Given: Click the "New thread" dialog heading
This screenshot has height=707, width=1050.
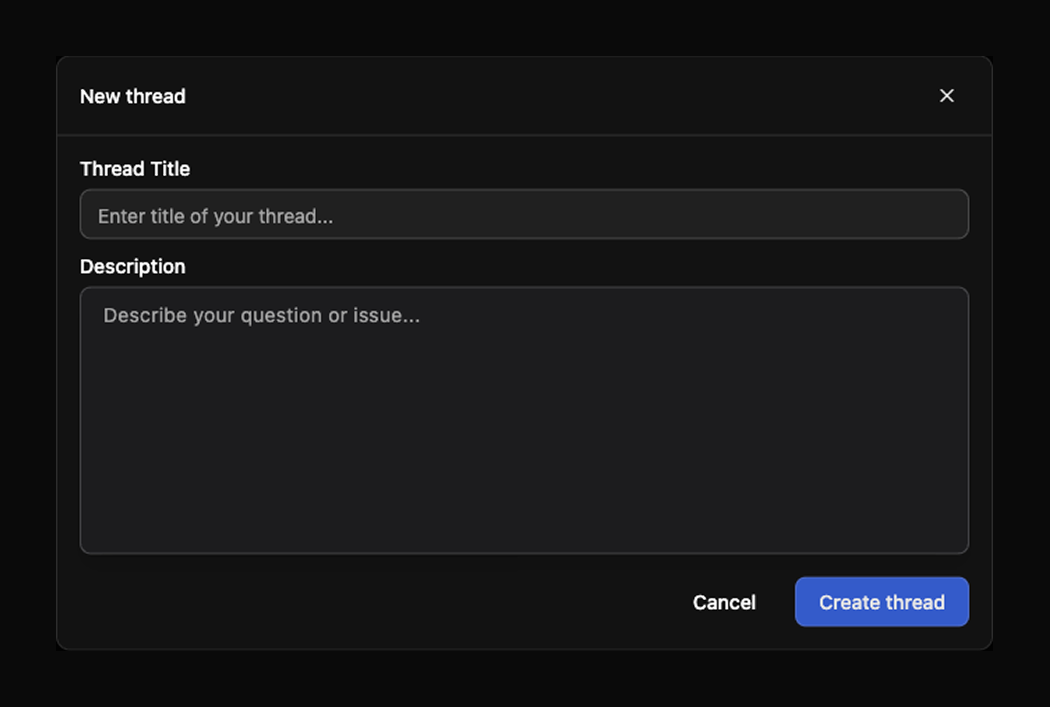Looking at the screenshot, I should pyautogui.click(x=133, y=96).
